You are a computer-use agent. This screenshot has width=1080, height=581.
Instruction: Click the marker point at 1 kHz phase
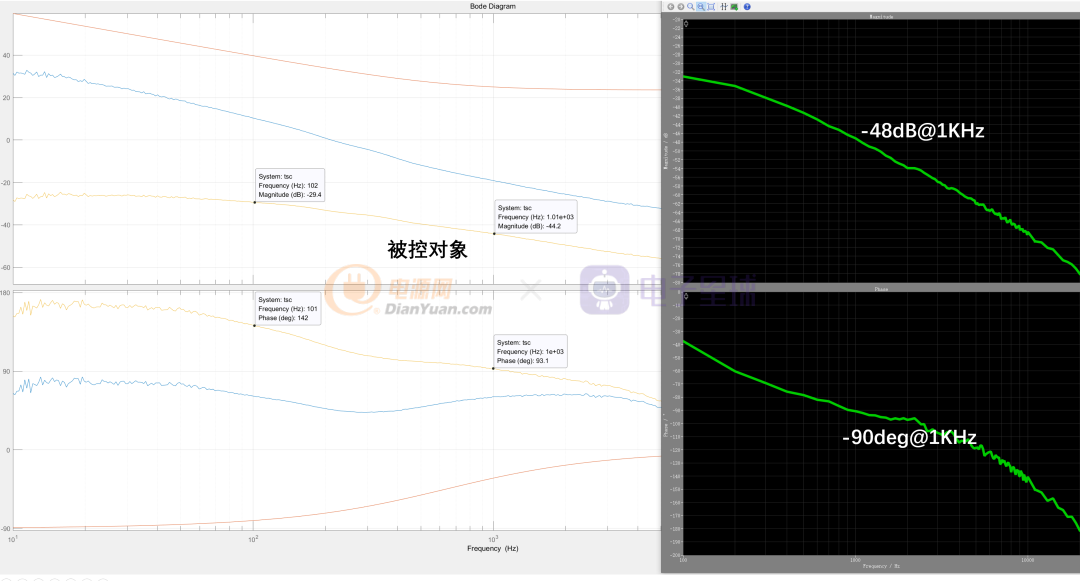click(493, 369)
